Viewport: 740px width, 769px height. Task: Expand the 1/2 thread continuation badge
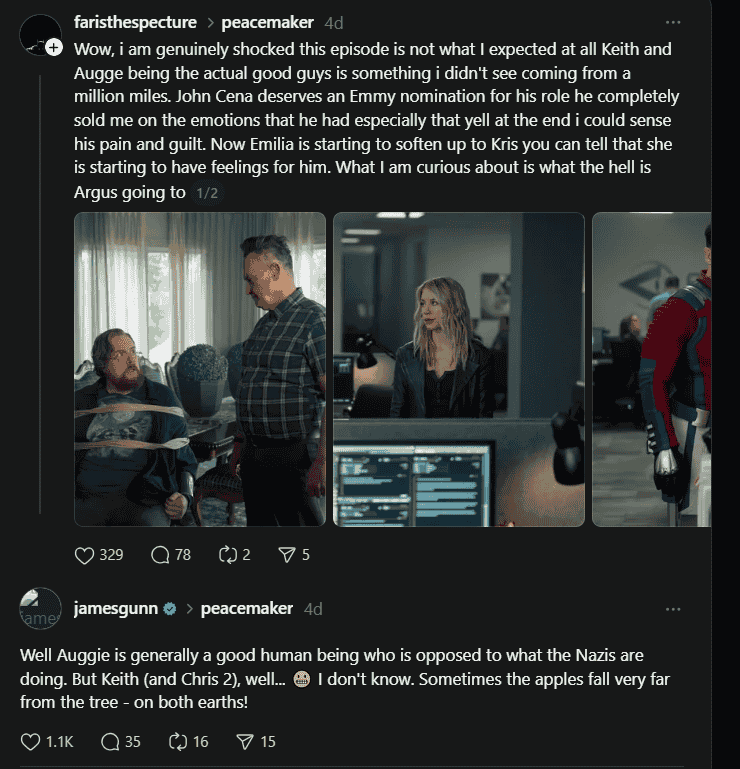[x=207, y=193]
